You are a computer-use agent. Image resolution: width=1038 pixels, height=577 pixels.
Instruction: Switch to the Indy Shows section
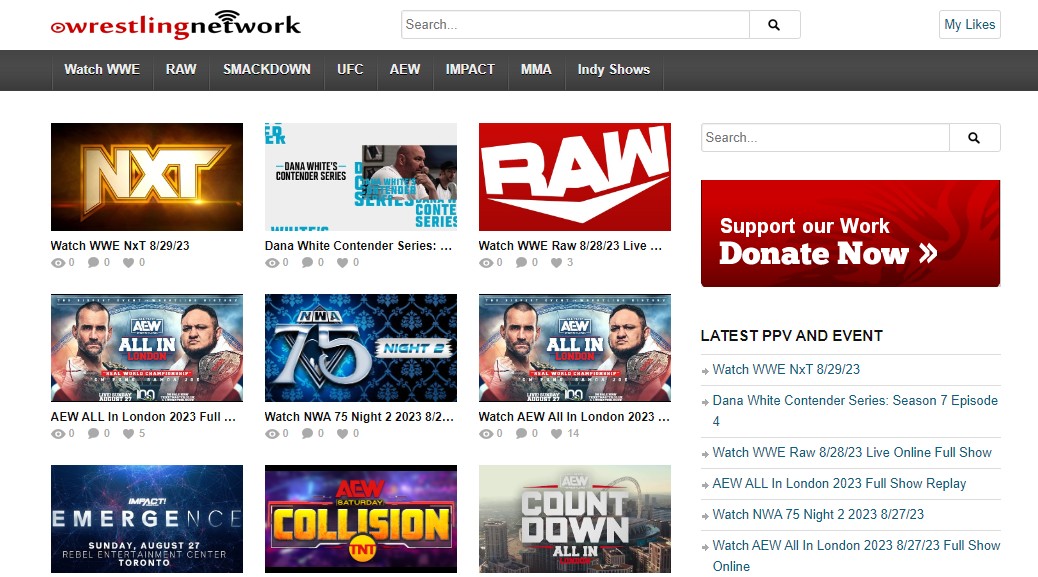pyautogui.click(x=613, y=70)
